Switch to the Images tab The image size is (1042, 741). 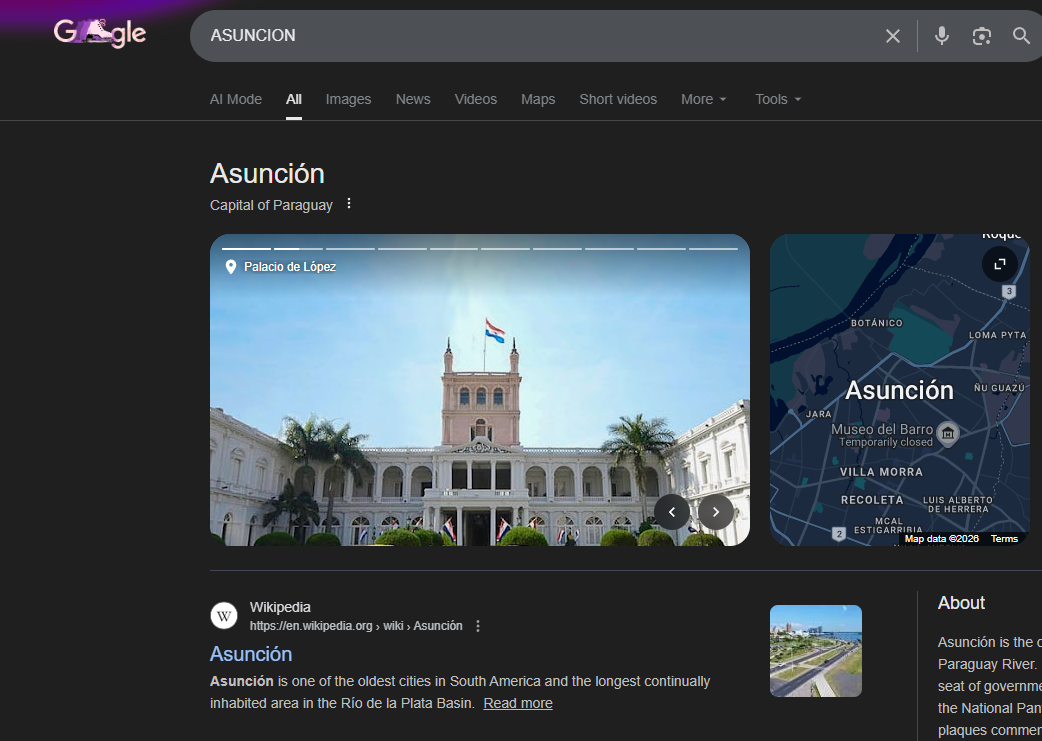coord(348,99)
